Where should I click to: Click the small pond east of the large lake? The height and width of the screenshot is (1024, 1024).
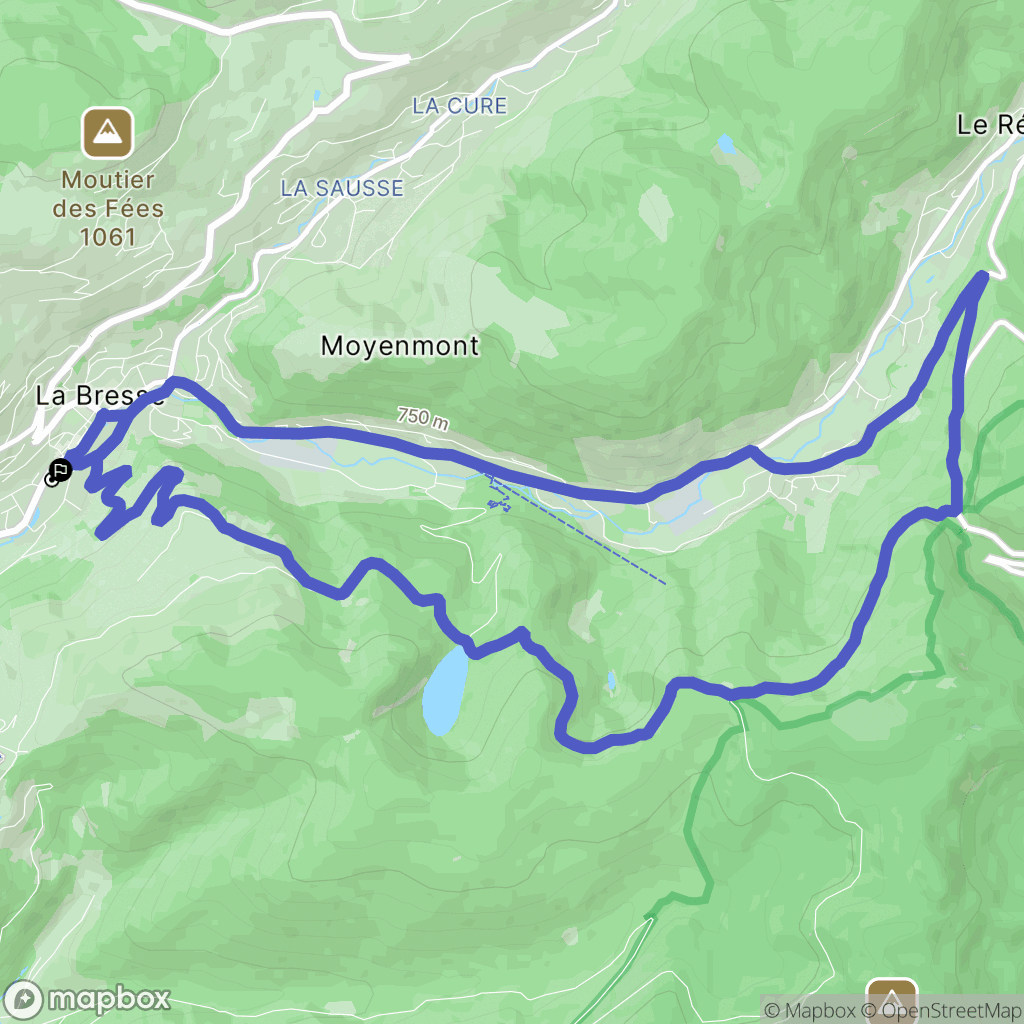point(611,680)
